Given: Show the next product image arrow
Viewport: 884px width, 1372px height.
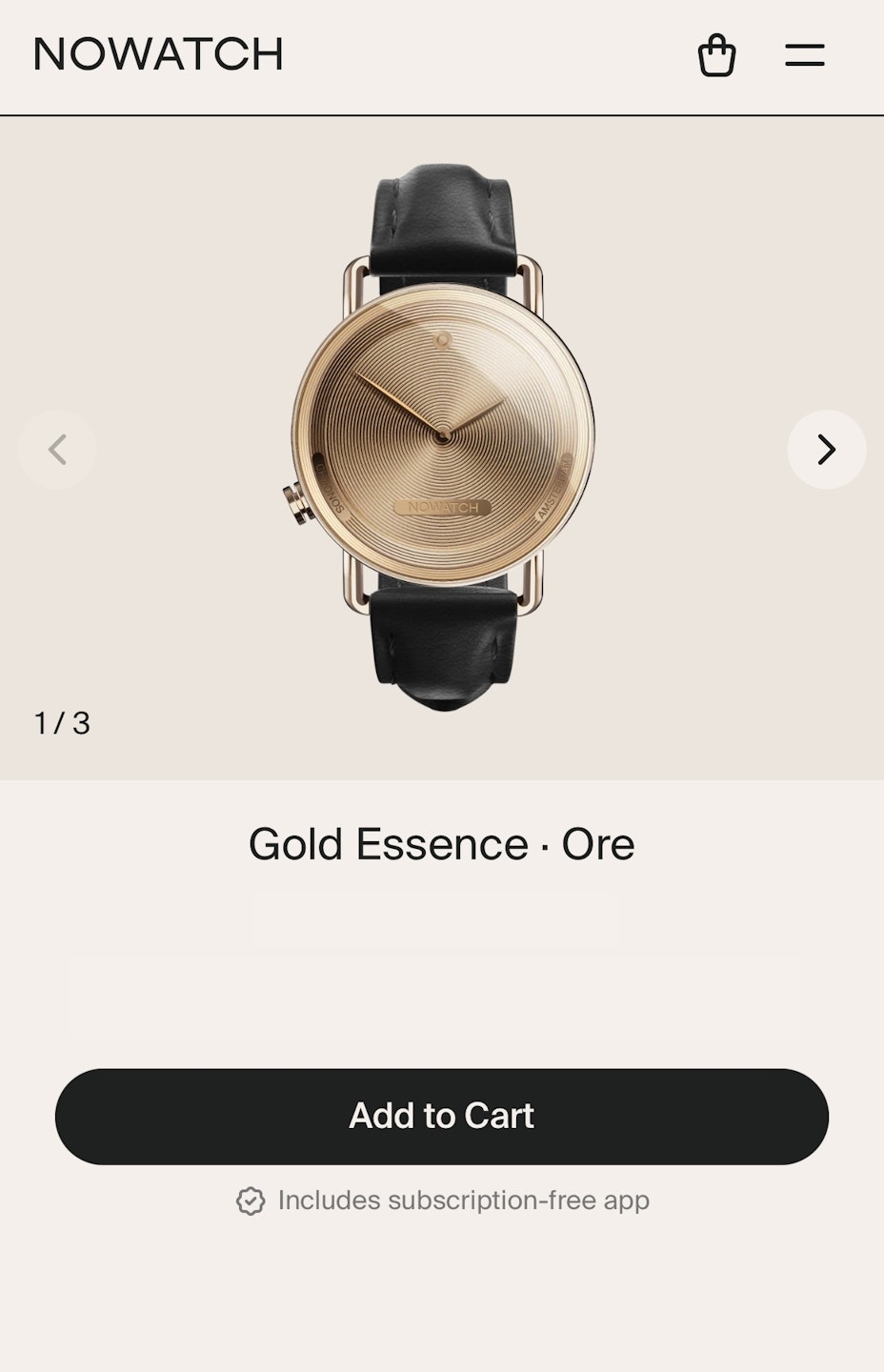Looking at the screenshot, I should point(827,450).
